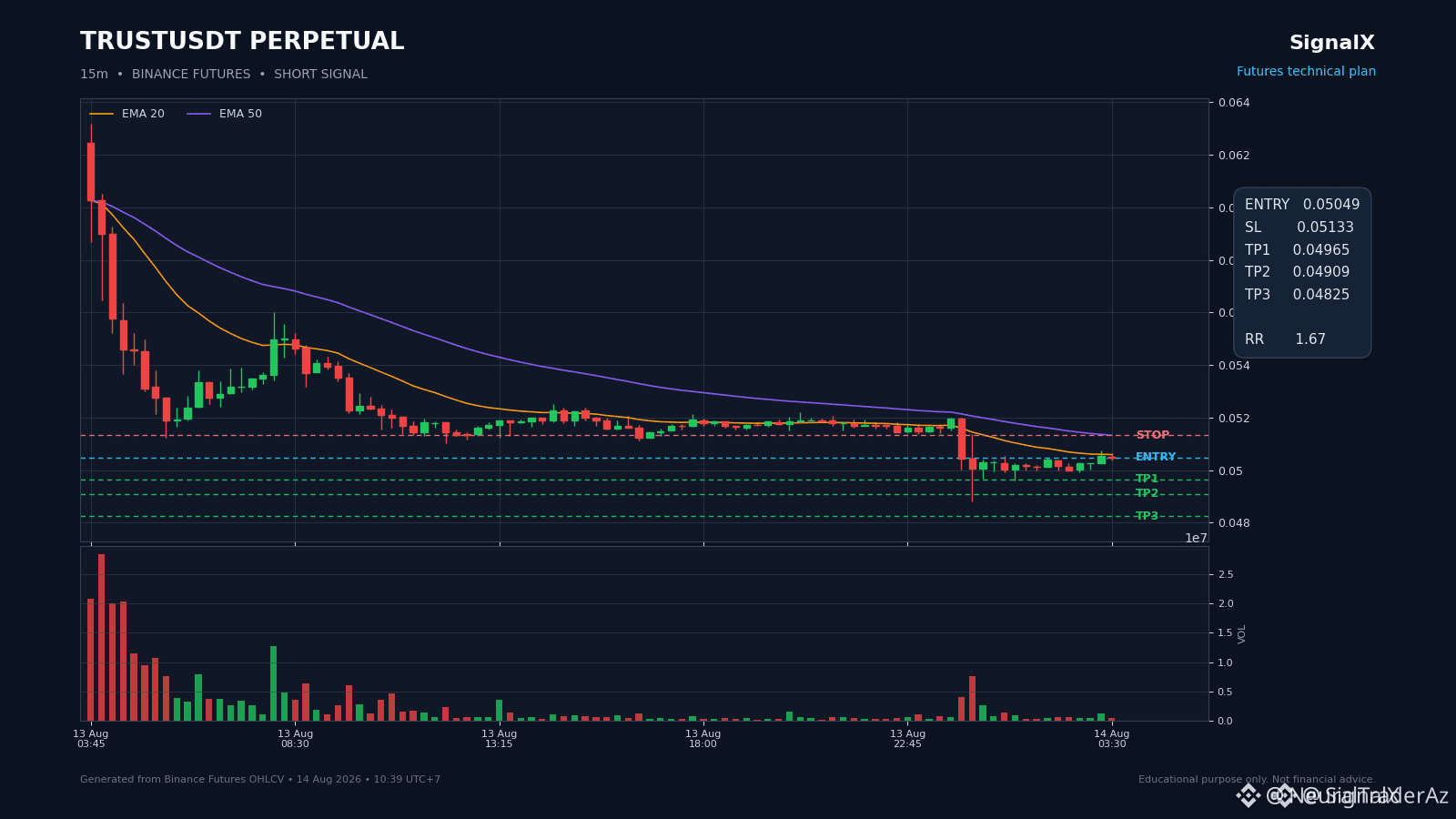Click the tallest red volume bar
The image size is (1456, 819).
click(x=101, y=637)
